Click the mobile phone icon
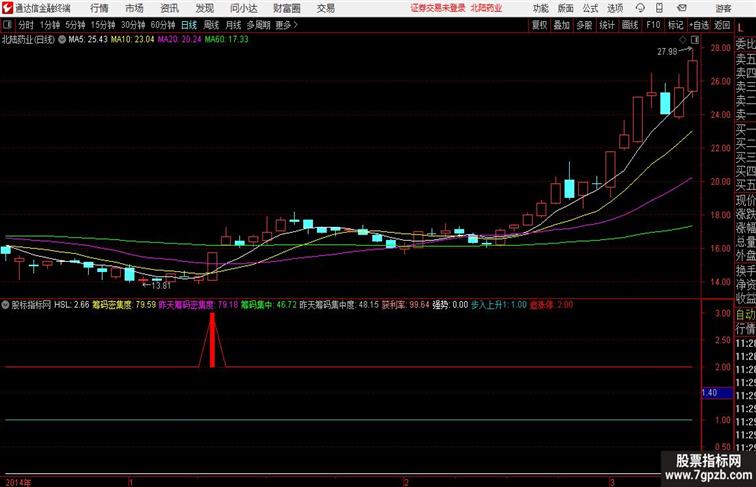The width and height of the screenshot is (756, 487). click(x=659, y=8)
